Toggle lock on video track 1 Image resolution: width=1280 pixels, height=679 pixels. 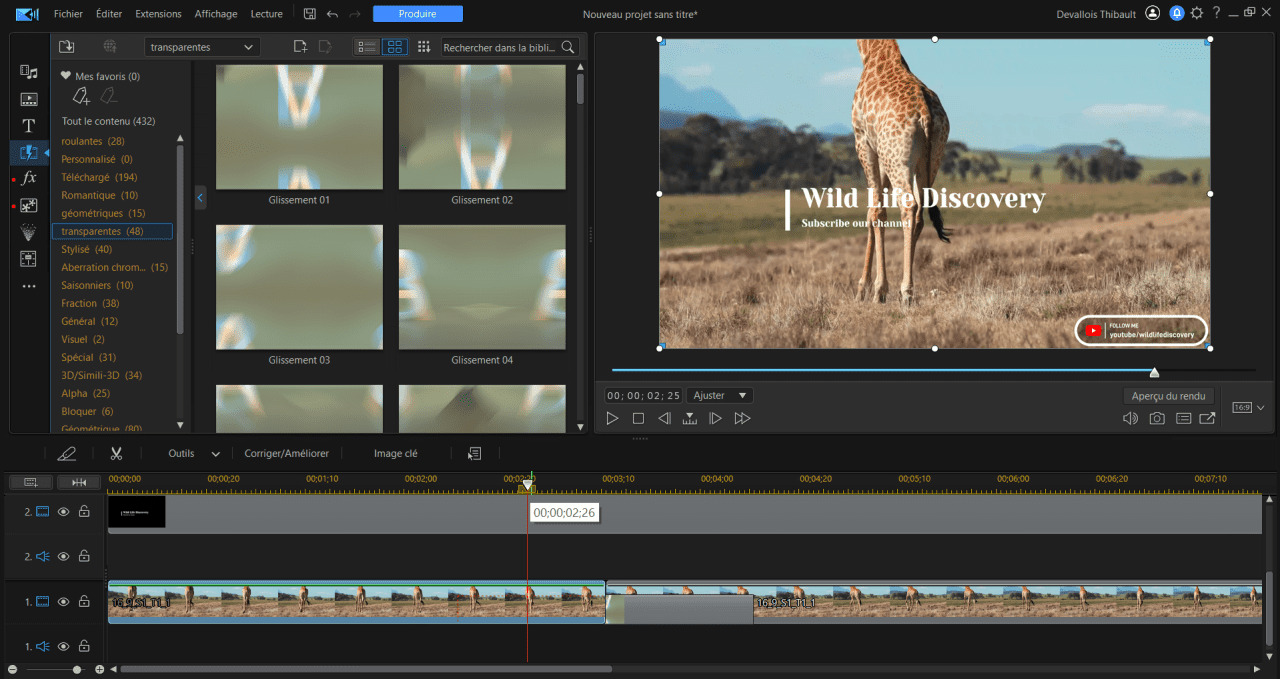(x=85, y=602)
